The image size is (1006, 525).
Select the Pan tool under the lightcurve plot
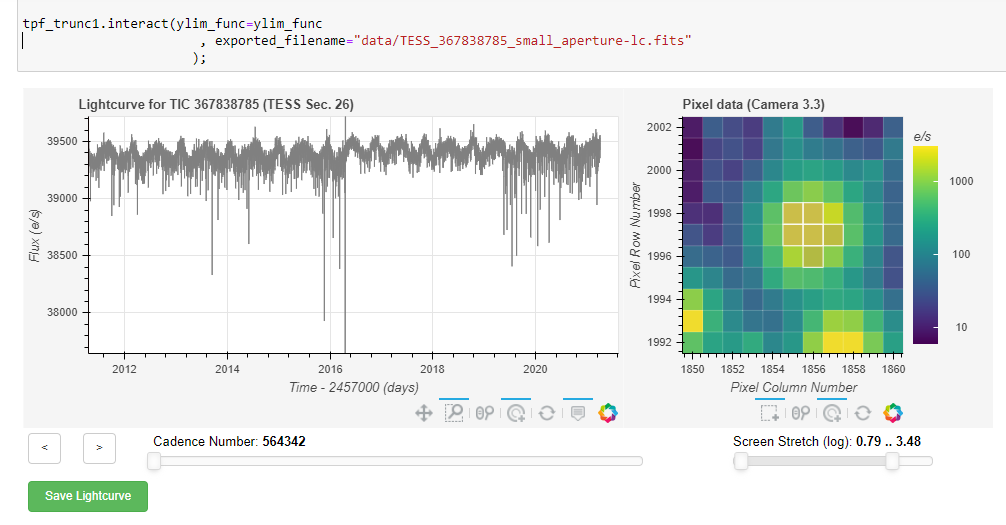tap(423, 413)
